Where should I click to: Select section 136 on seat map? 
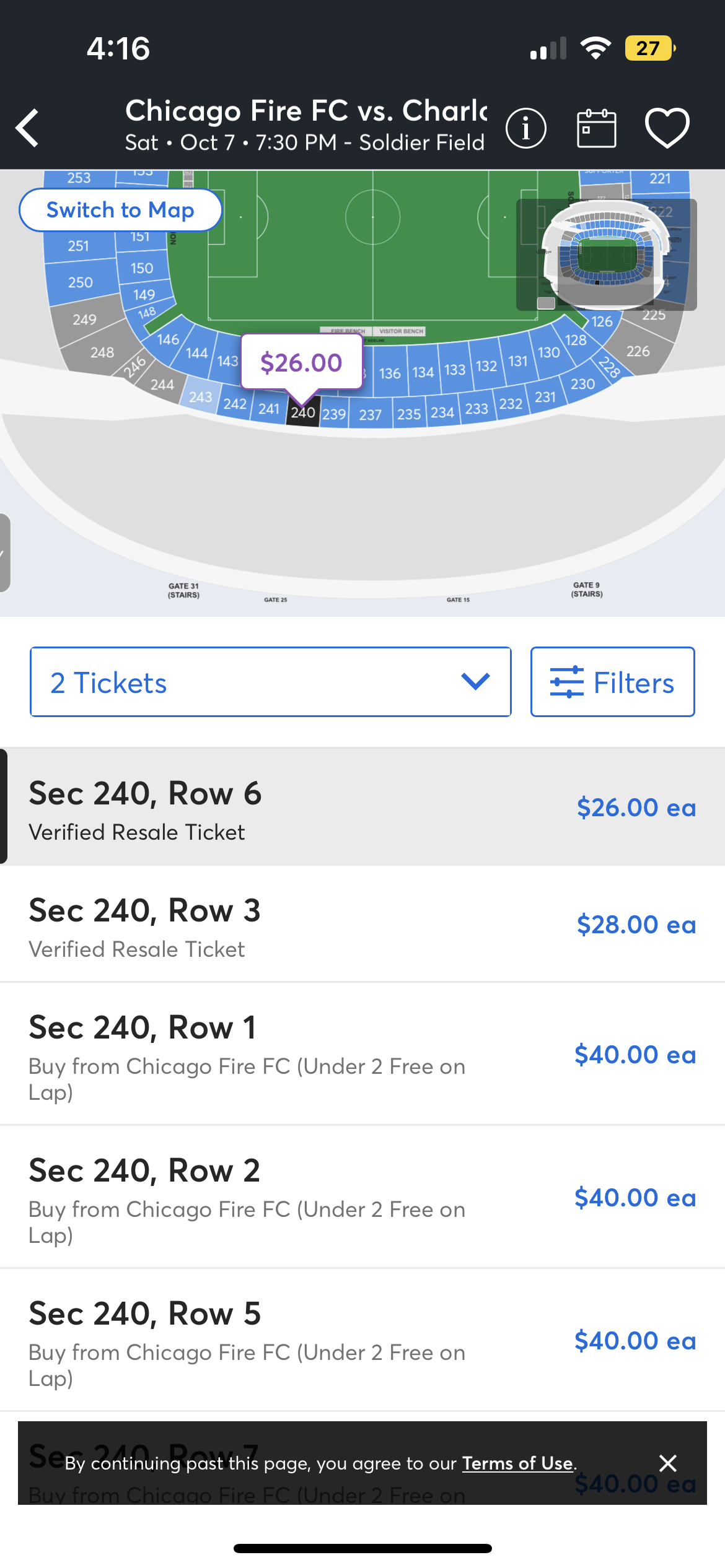[390, 373]
